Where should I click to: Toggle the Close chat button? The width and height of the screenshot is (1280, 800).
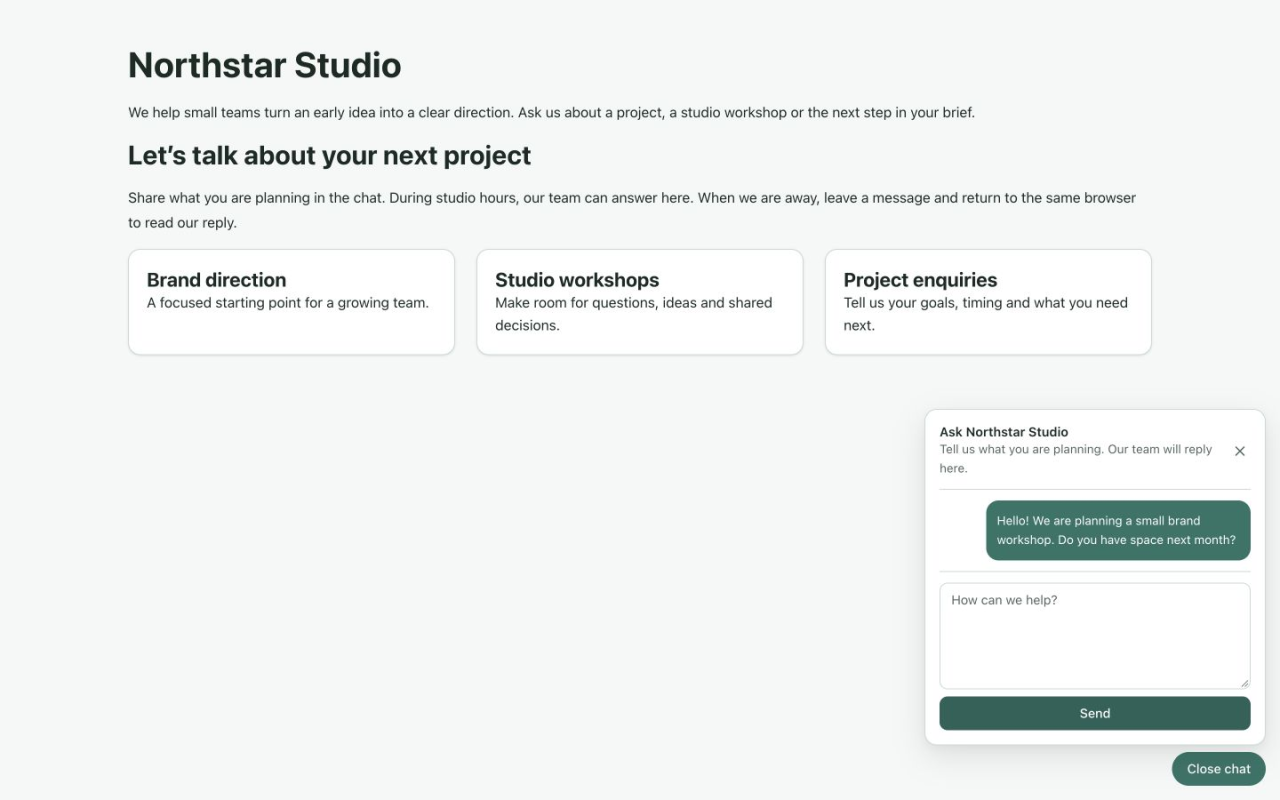1218,769
